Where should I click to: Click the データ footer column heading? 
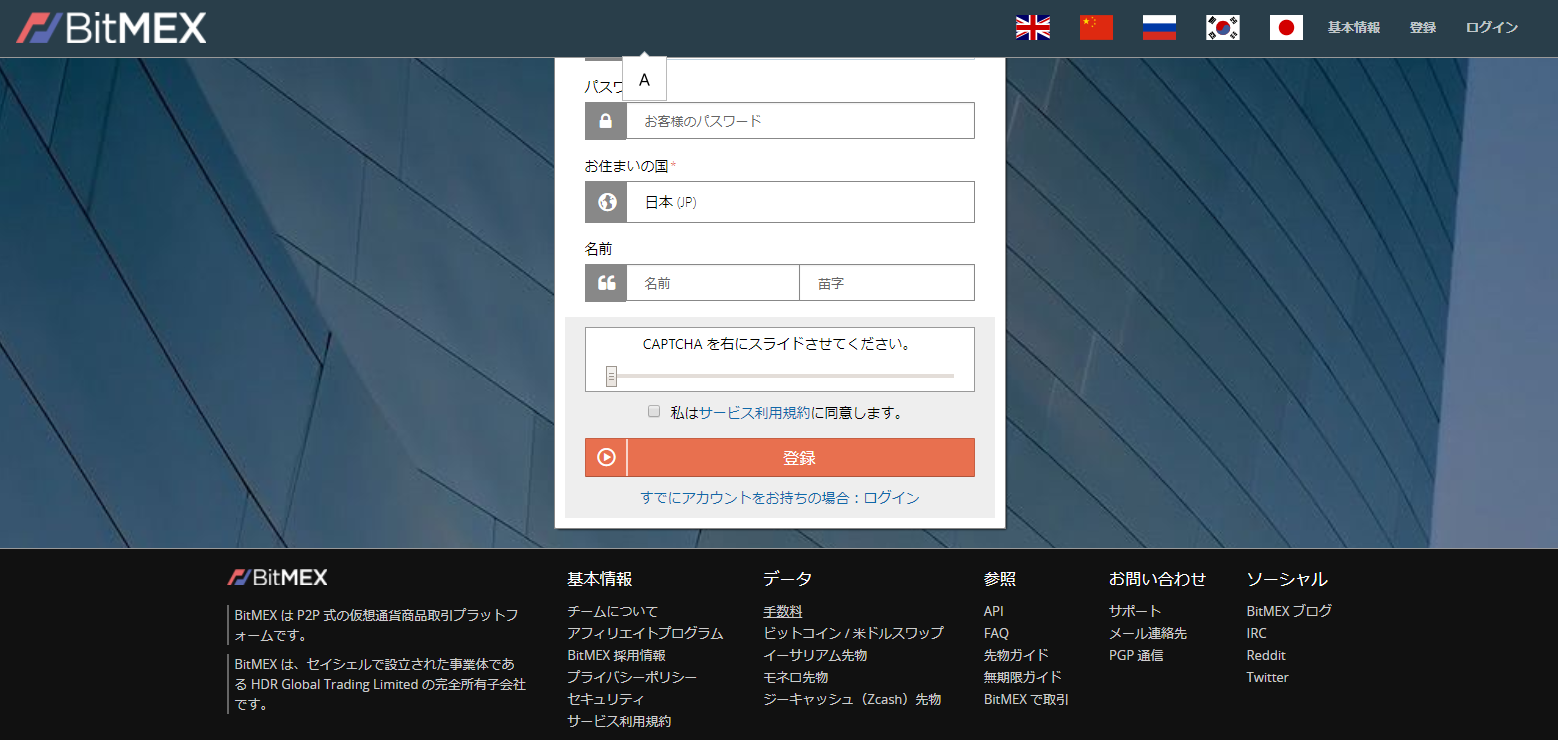(x=787, y=579)
